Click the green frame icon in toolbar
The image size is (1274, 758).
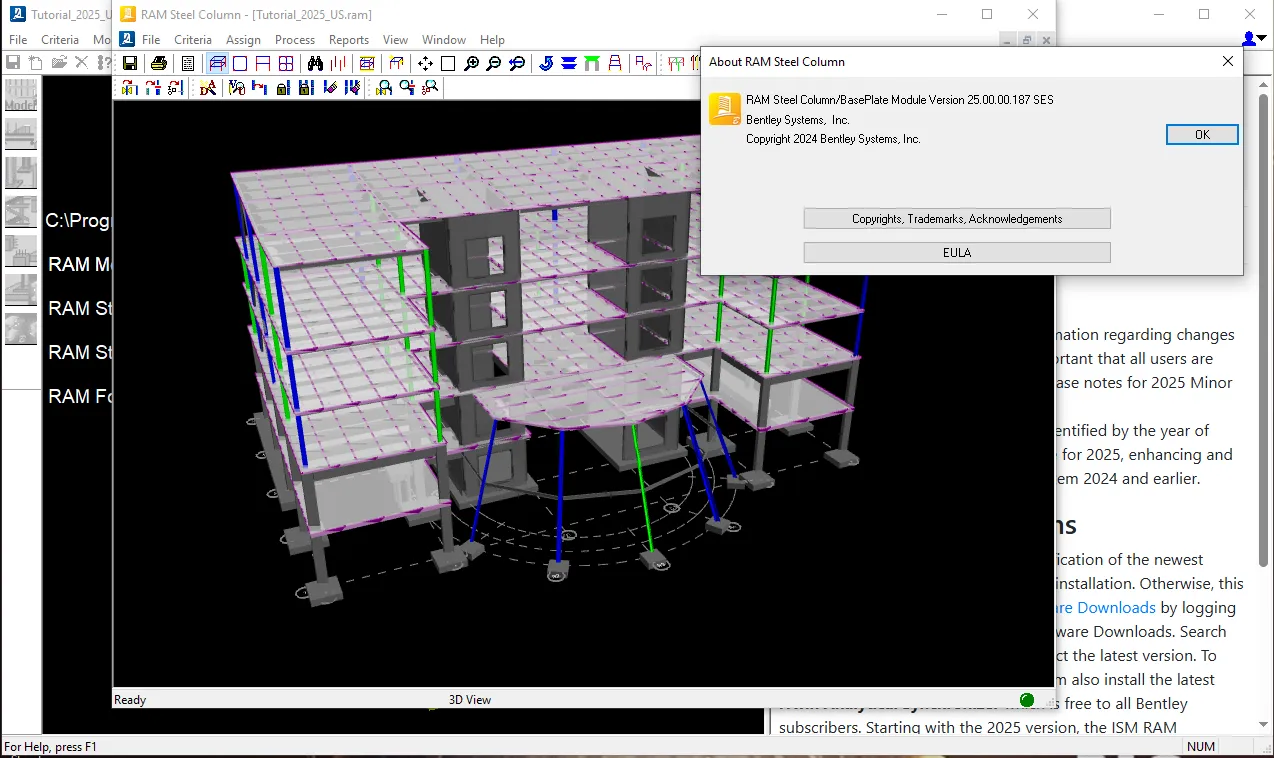click(592, 63)
